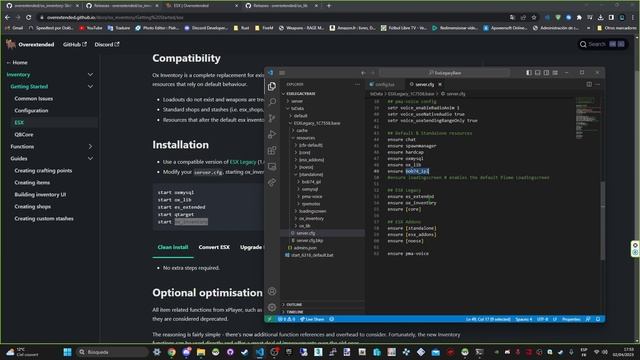The image size is (640, 360).
Task: Expand the cache folder in Explorer
Action: [301, 131]
